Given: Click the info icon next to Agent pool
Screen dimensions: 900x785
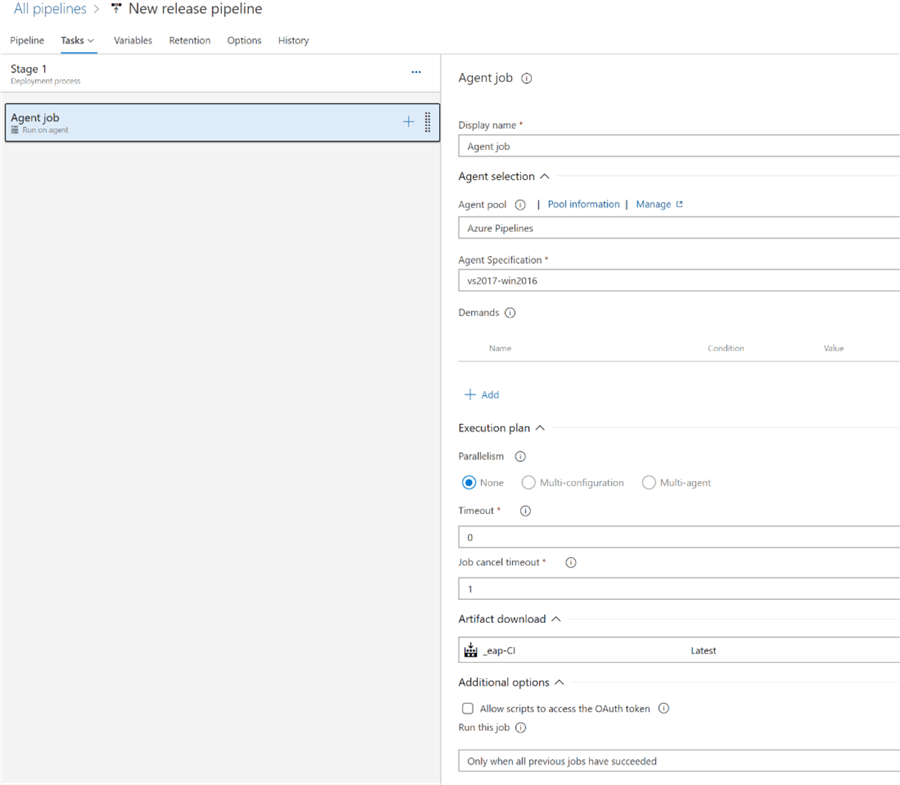Looking at the screenshot, I should [520, 205].
